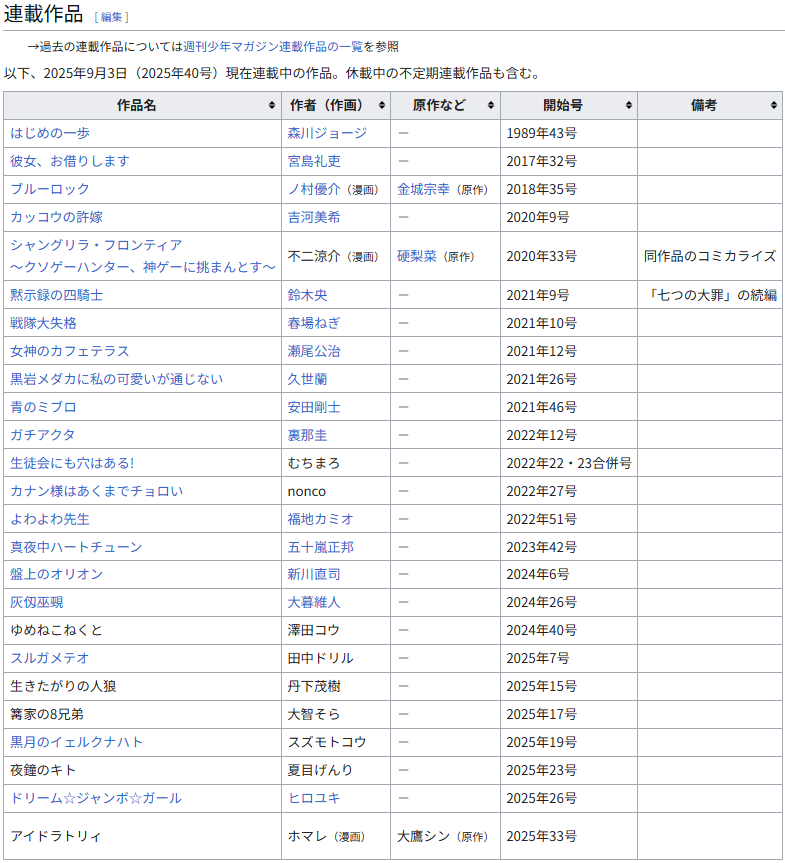Sort by 原作など column arrows
785x863 pixels.
coord(491,105)
